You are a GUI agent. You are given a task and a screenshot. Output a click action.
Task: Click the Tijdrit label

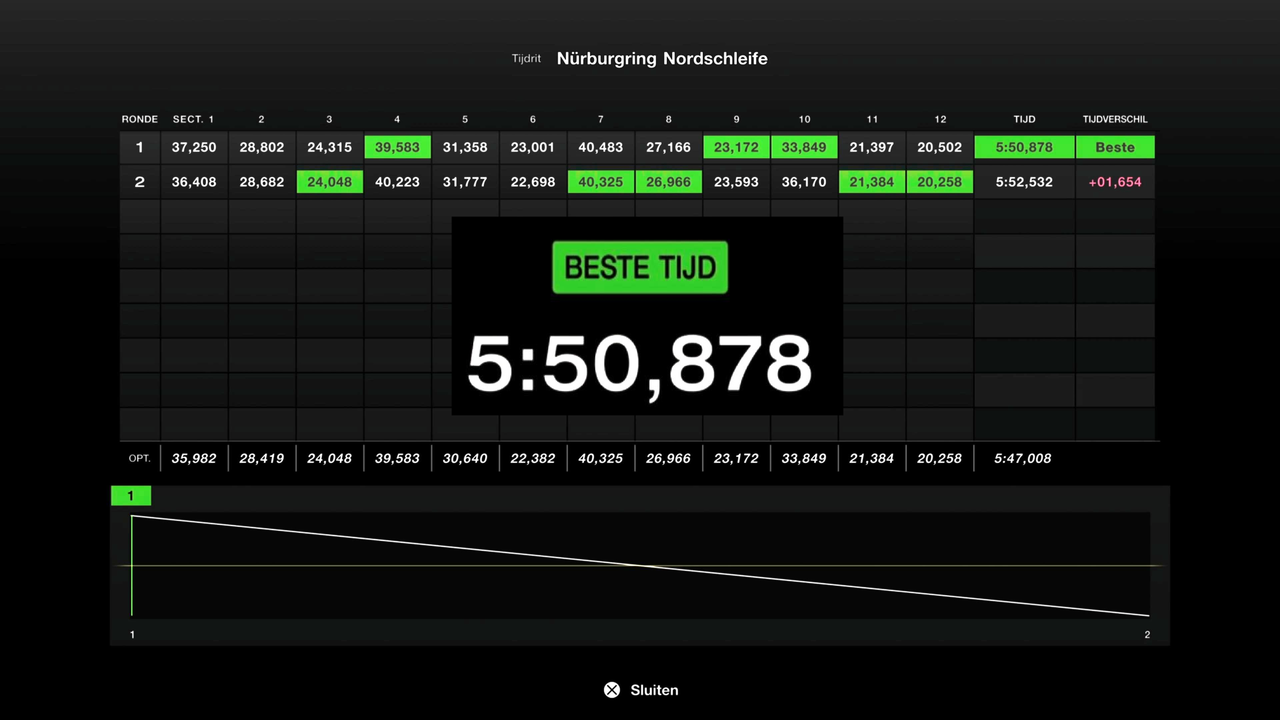[526, 58]
